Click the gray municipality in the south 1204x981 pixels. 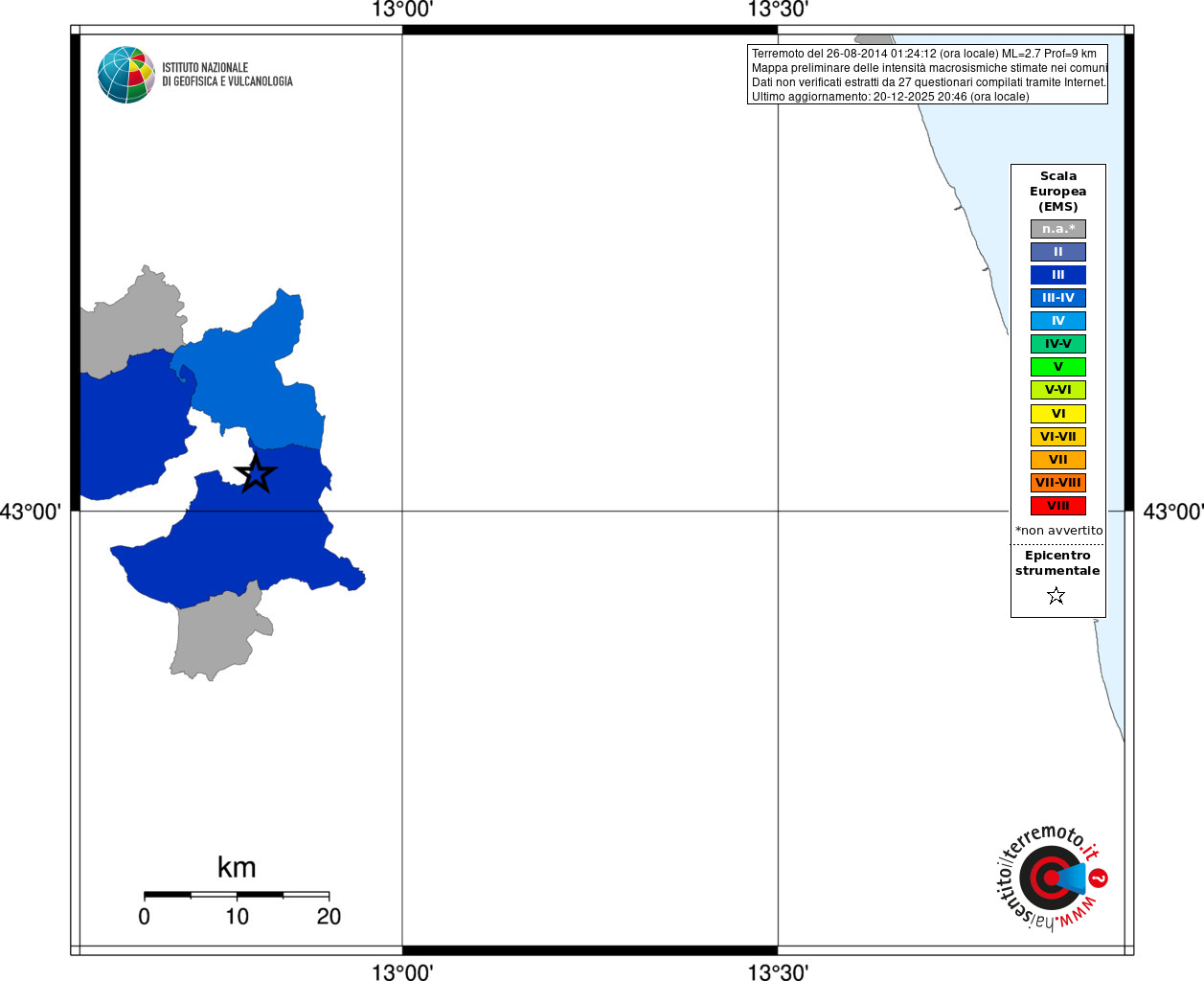[x=216, y=637]
